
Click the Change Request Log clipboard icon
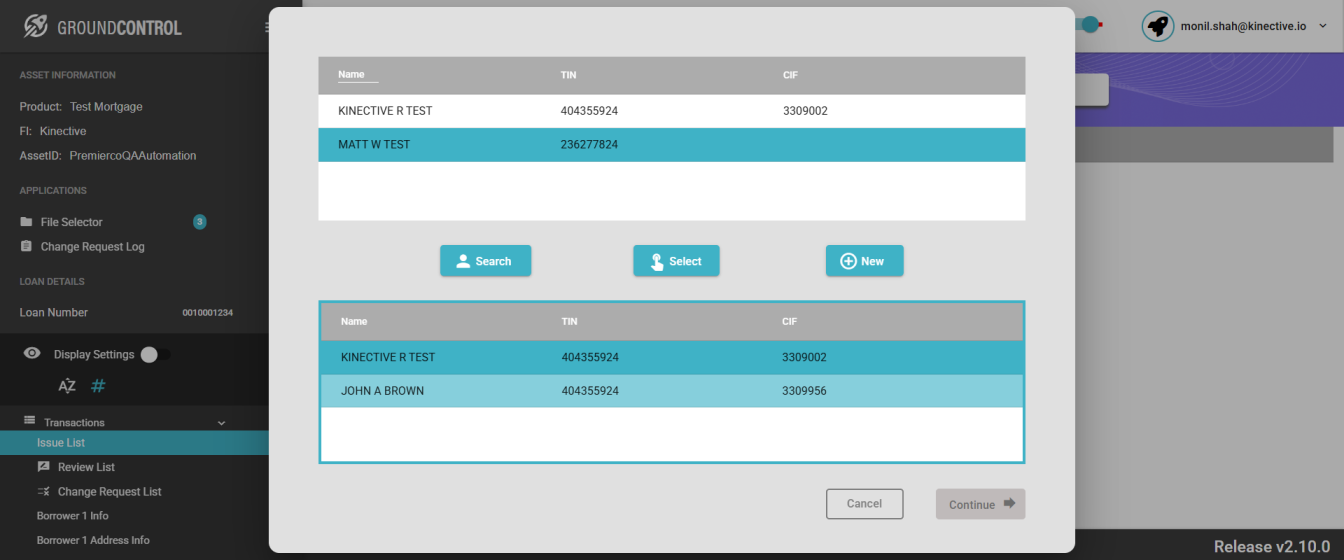tap(27, 246)
